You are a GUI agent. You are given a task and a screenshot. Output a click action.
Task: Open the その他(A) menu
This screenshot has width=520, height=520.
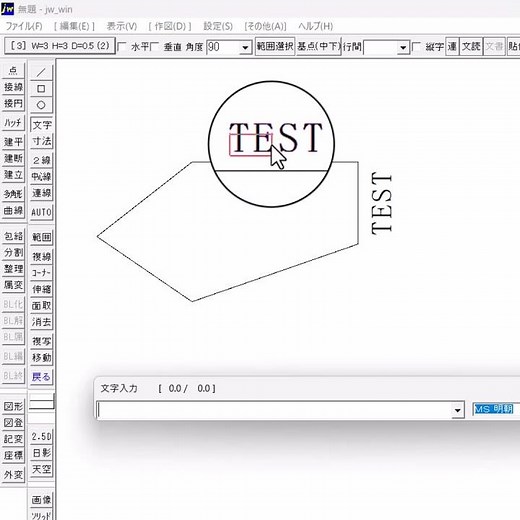click(266, 26)
